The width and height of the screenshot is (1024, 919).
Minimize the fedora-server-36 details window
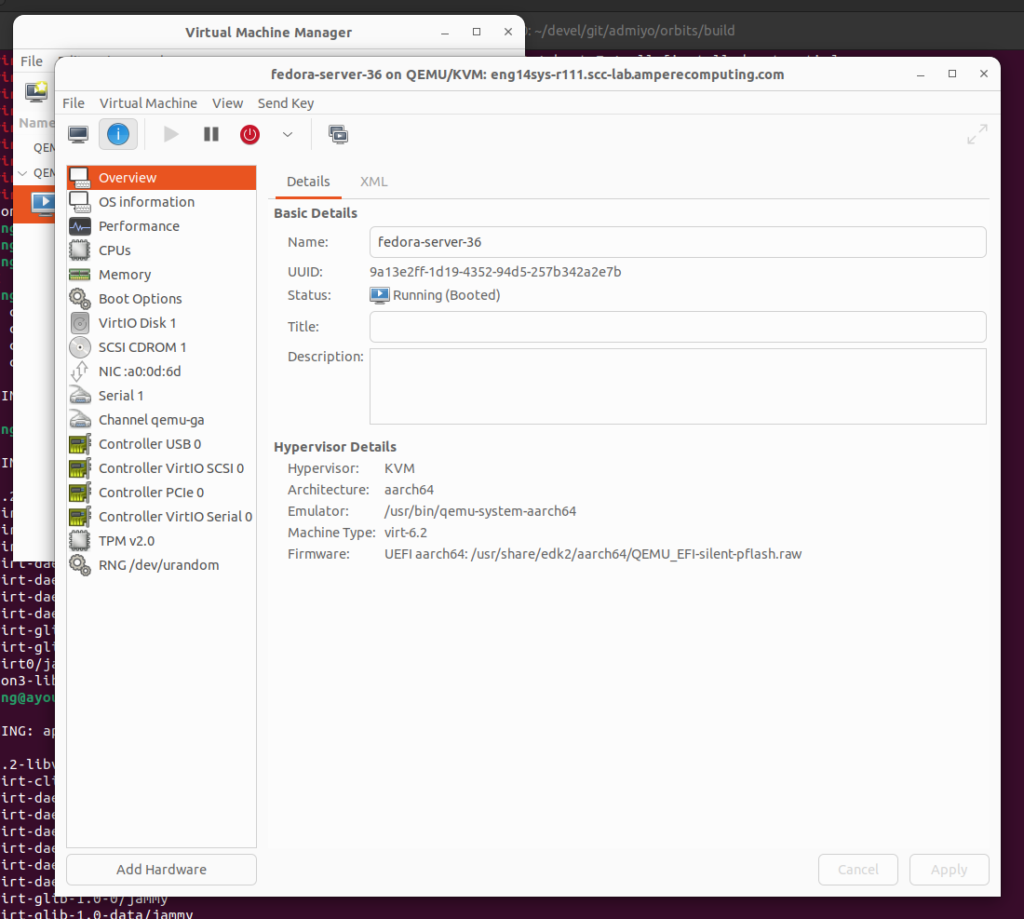pos(921,74)
